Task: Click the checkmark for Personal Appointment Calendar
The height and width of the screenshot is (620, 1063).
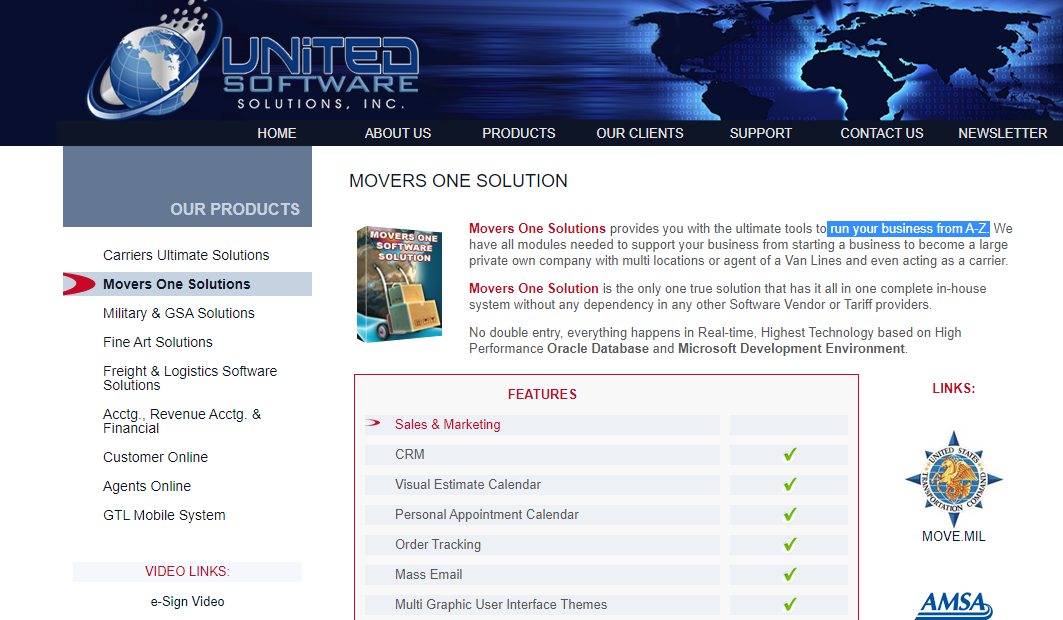Action: point(790,514)
